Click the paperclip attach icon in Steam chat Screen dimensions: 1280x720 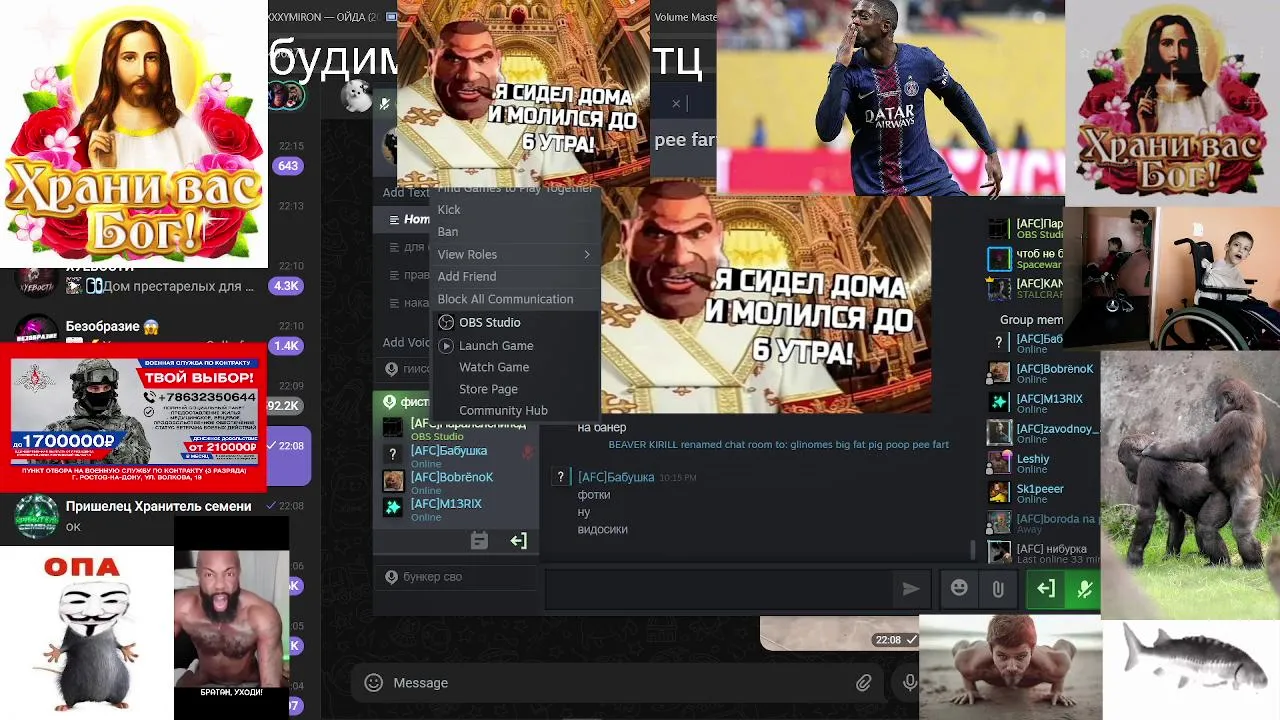tap(998, 589)
